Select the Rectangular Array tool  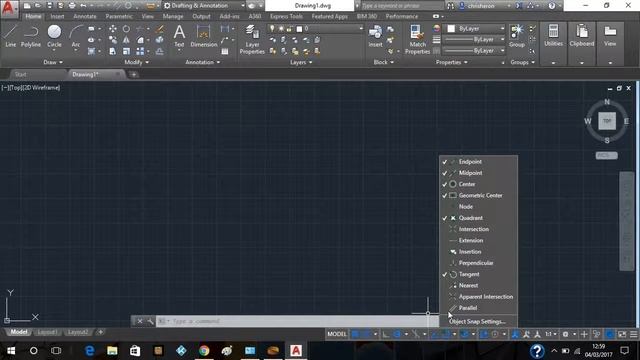[x=140, y=51]
